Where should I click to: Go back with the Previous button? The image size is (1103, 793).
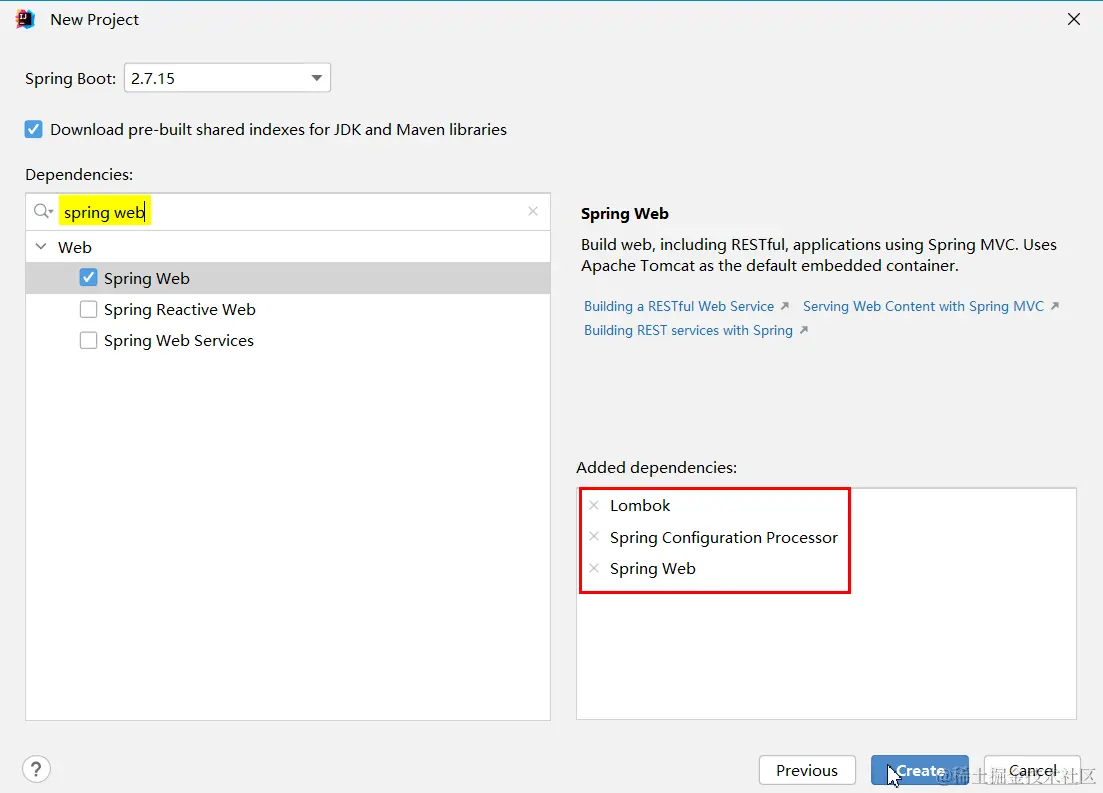[x=807, y=770]
